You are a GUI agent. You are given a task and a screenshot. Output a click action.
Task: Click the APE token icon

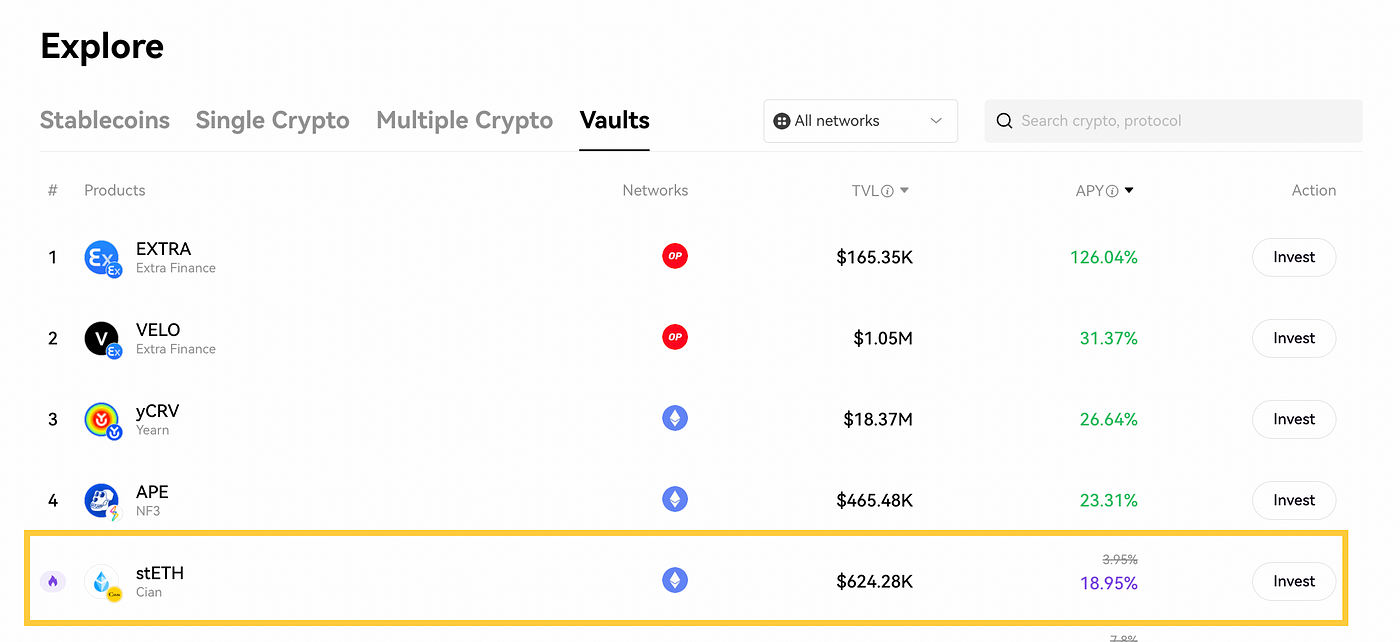coord(102,501)
